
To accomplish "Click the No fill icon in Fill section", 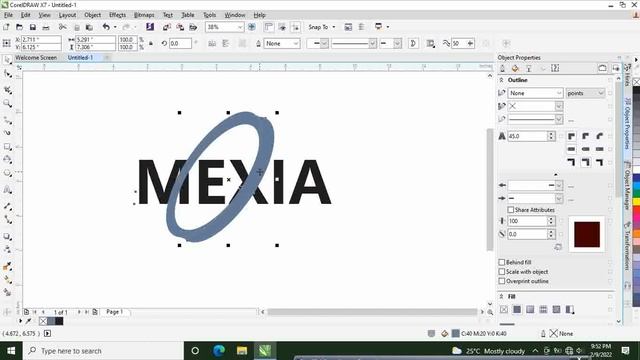I will [x=504, y=309].
